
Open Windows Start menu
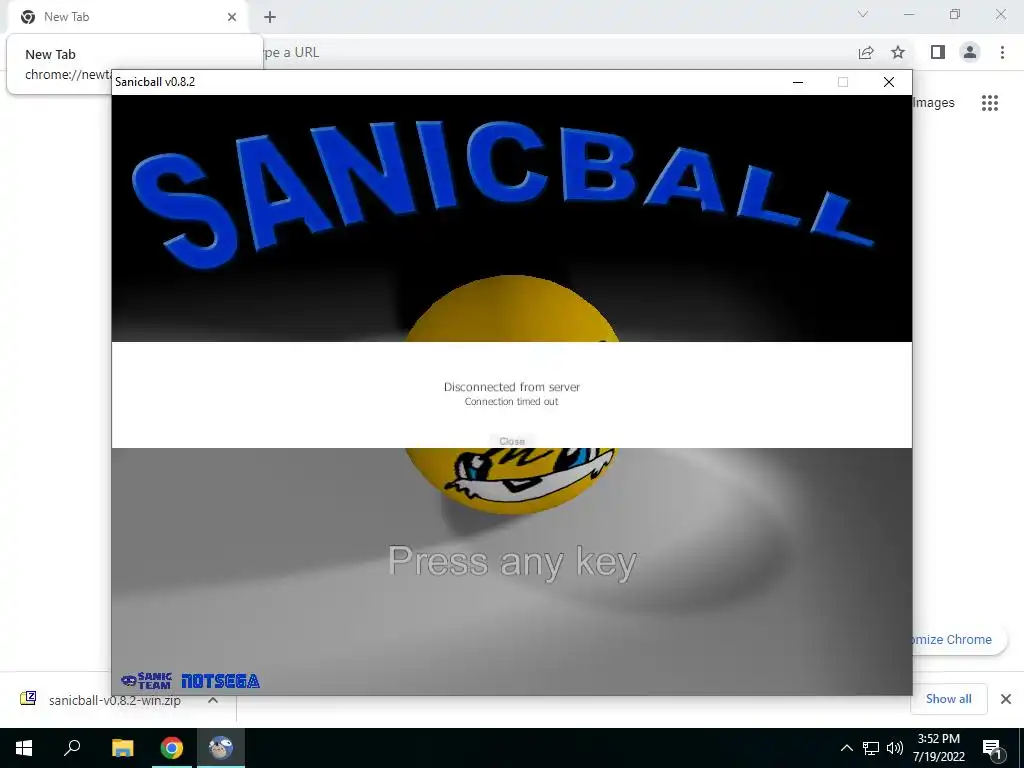[x=24, y=748]
